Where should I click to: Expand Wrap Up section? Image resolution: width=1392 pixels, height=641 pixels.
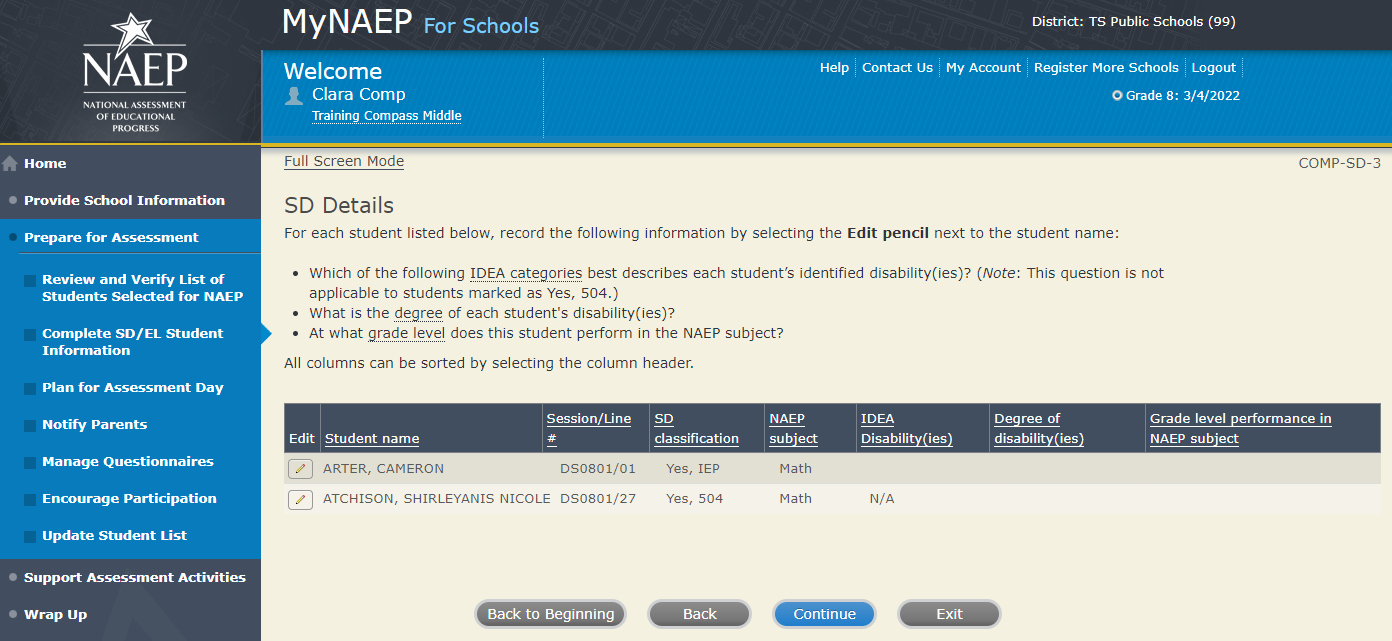(55, 615)
